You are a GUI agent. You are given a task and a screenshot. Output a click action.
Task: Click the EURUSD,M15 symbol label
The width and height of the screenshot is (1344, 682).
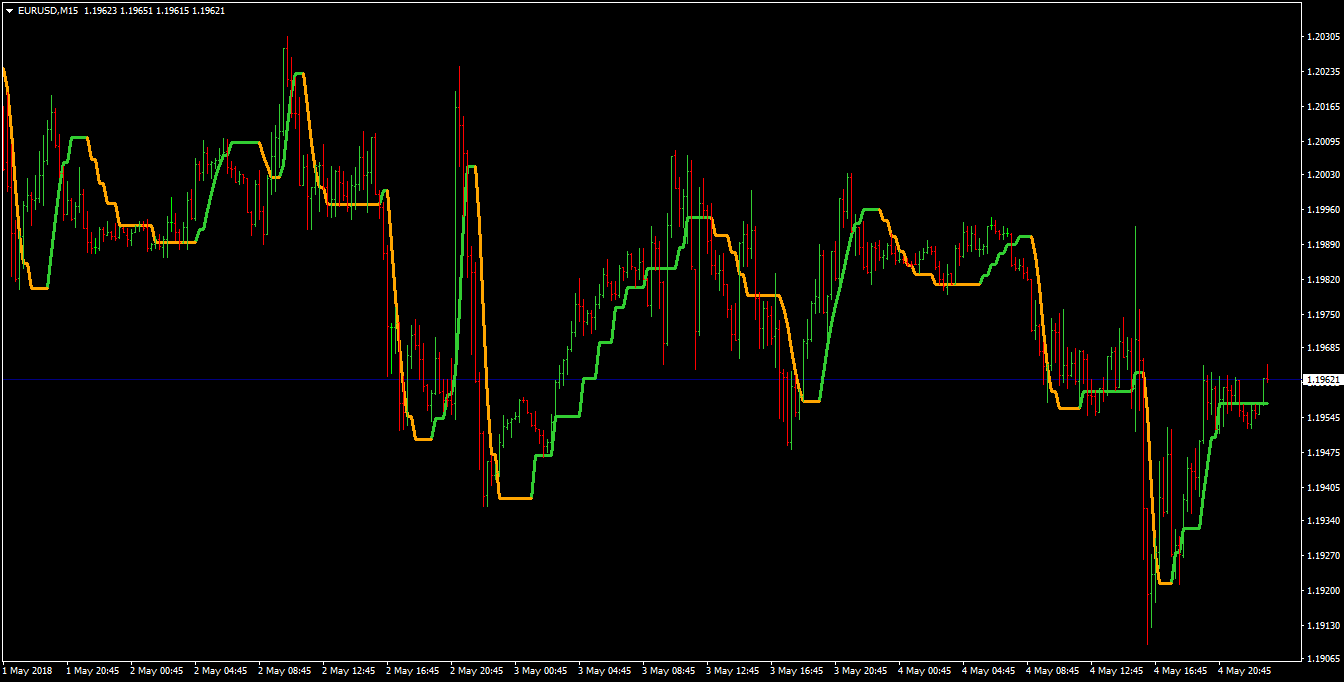[48, 10]
